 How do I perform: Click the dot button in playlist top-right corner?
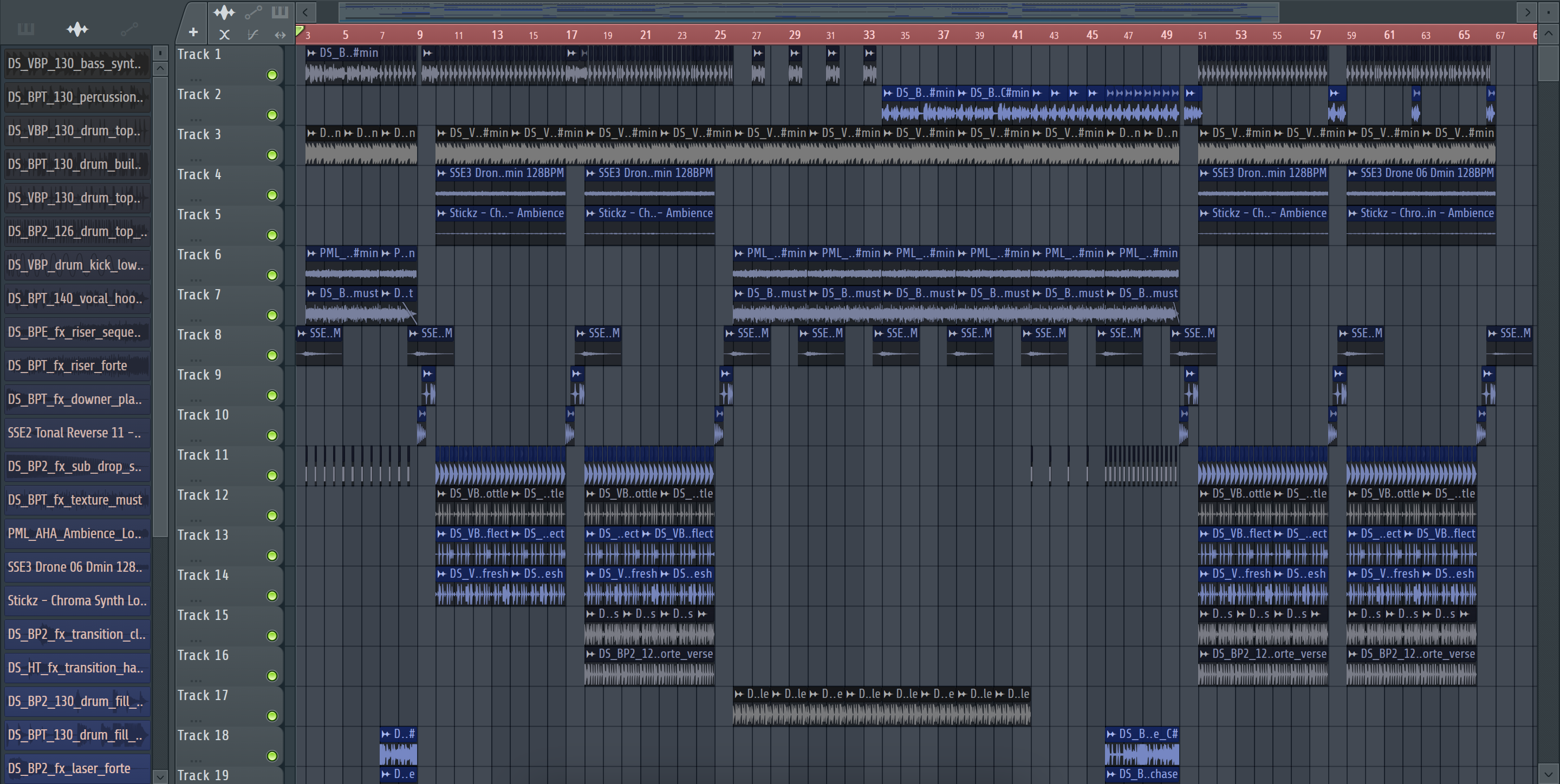(x=1549, y=11)
